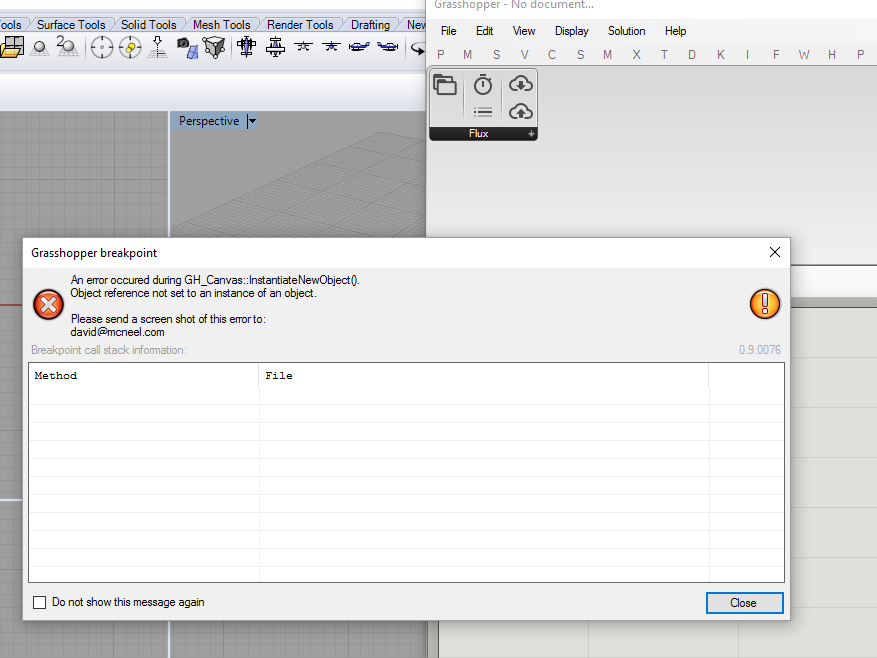Click the Flux cloud upload icon
The image size is (877, 658).
(521, 111)
